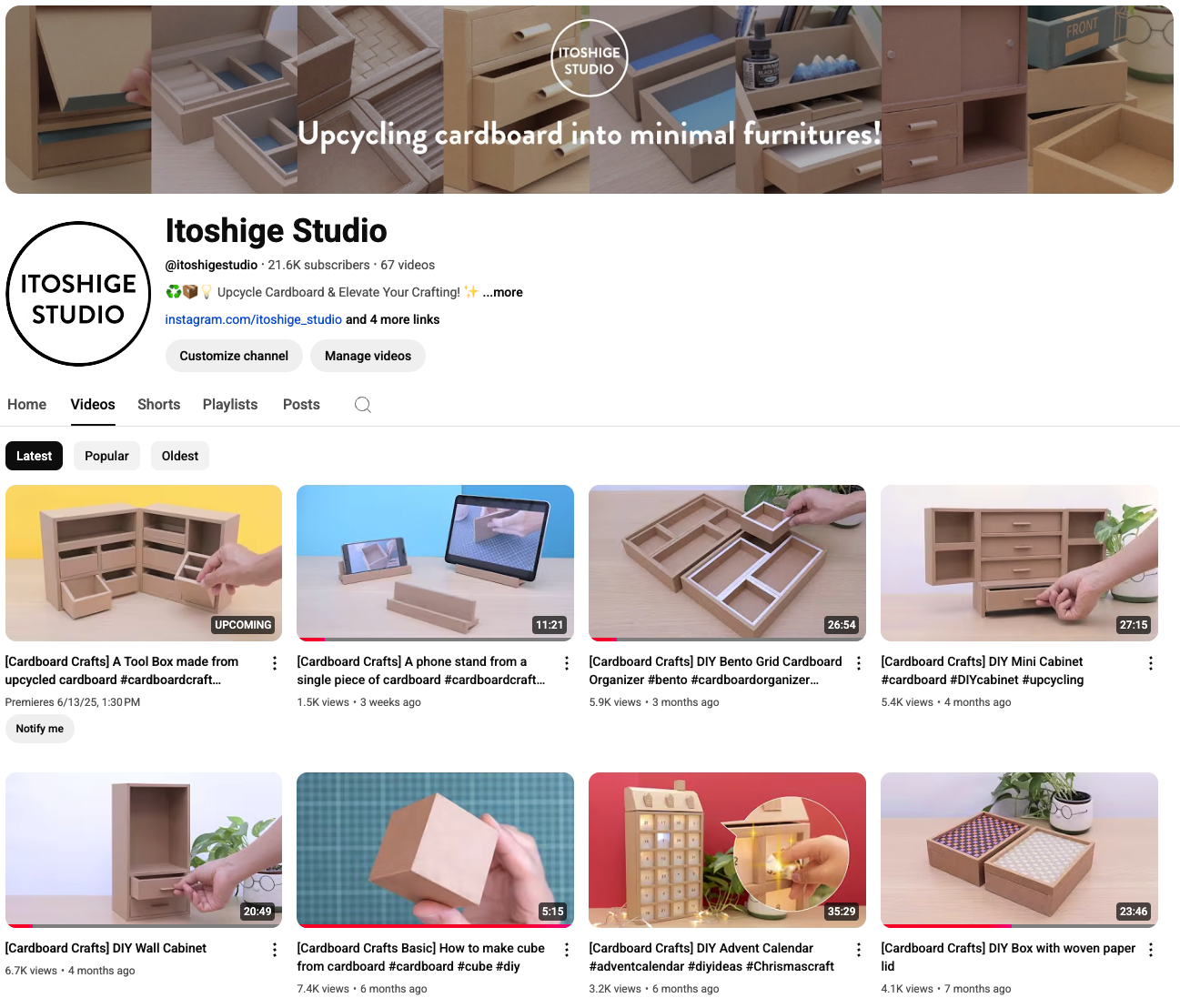Click the Itoshige Studio round profile avatar

click(78, 294)
